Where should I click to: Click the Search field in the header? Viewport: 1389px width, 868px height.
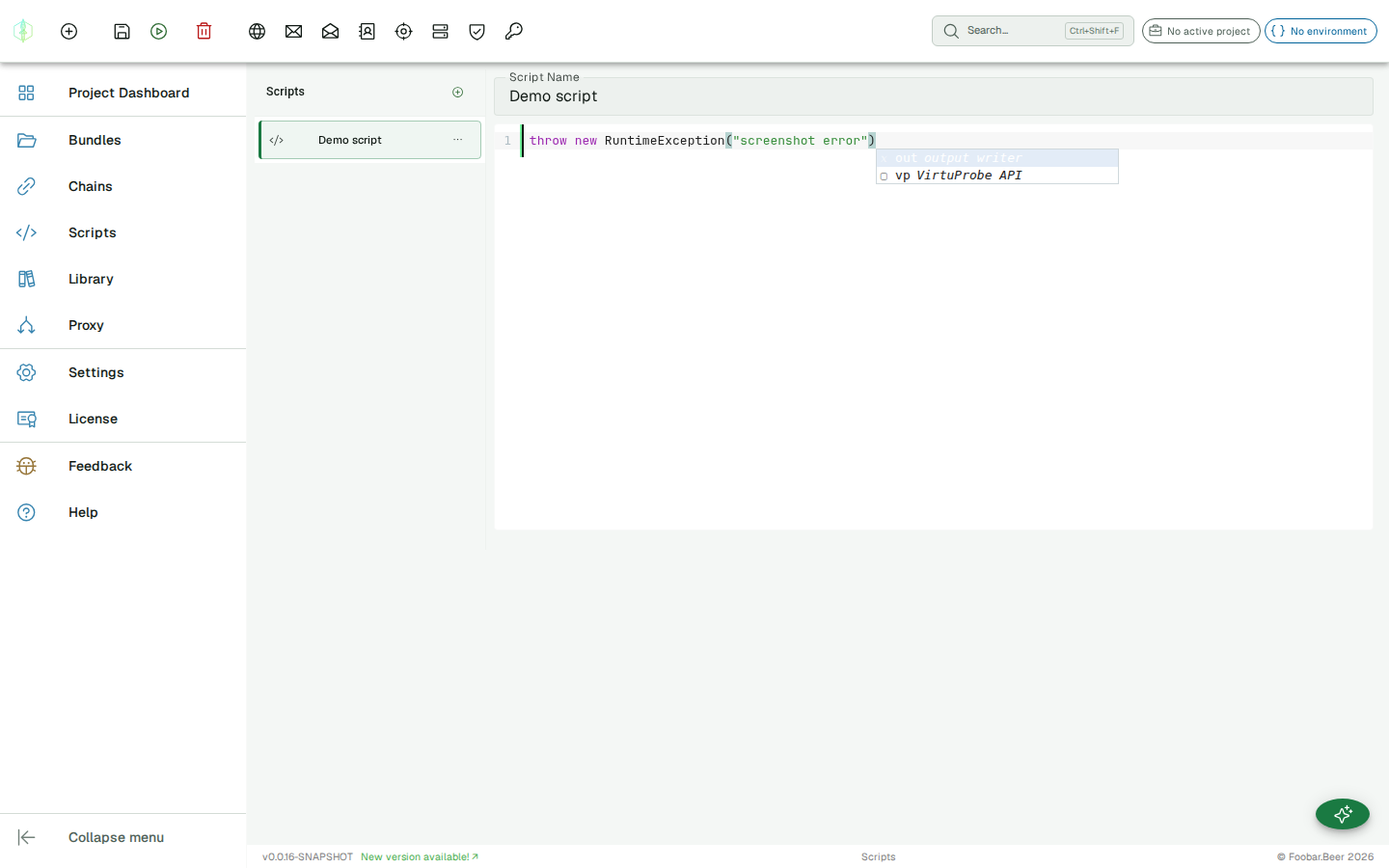tap(1032, 31)
